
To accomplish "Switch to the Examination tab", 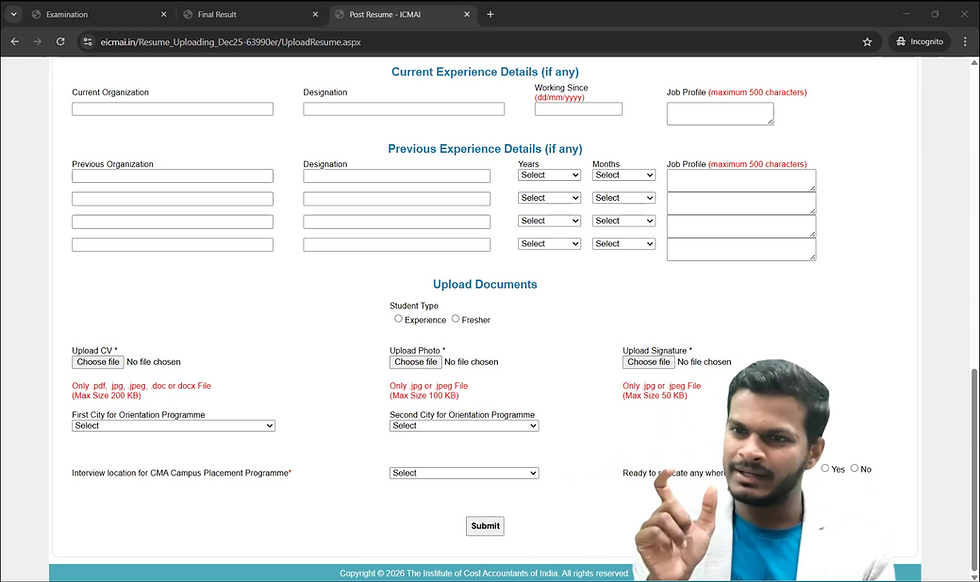I will [99, 14].
